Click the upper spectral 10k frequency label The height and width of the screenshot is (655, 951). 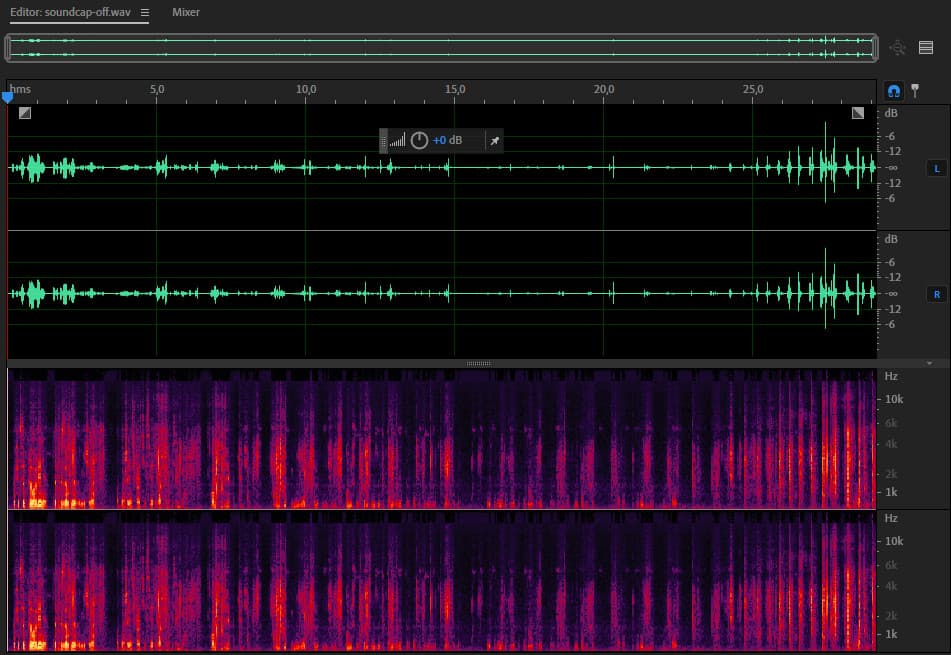(x=894, y=399)
